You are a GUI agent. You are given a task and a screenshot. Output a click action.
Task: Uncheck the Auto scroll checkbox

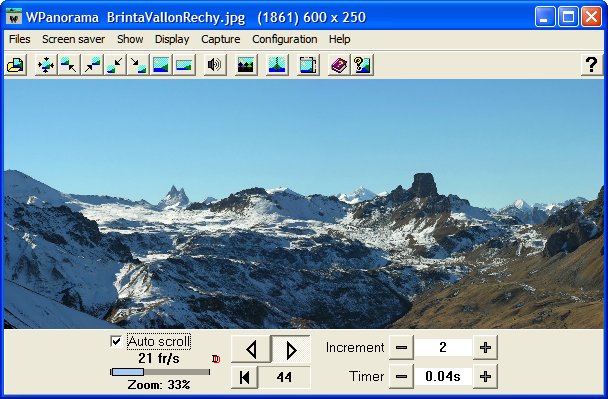point(116,342)
